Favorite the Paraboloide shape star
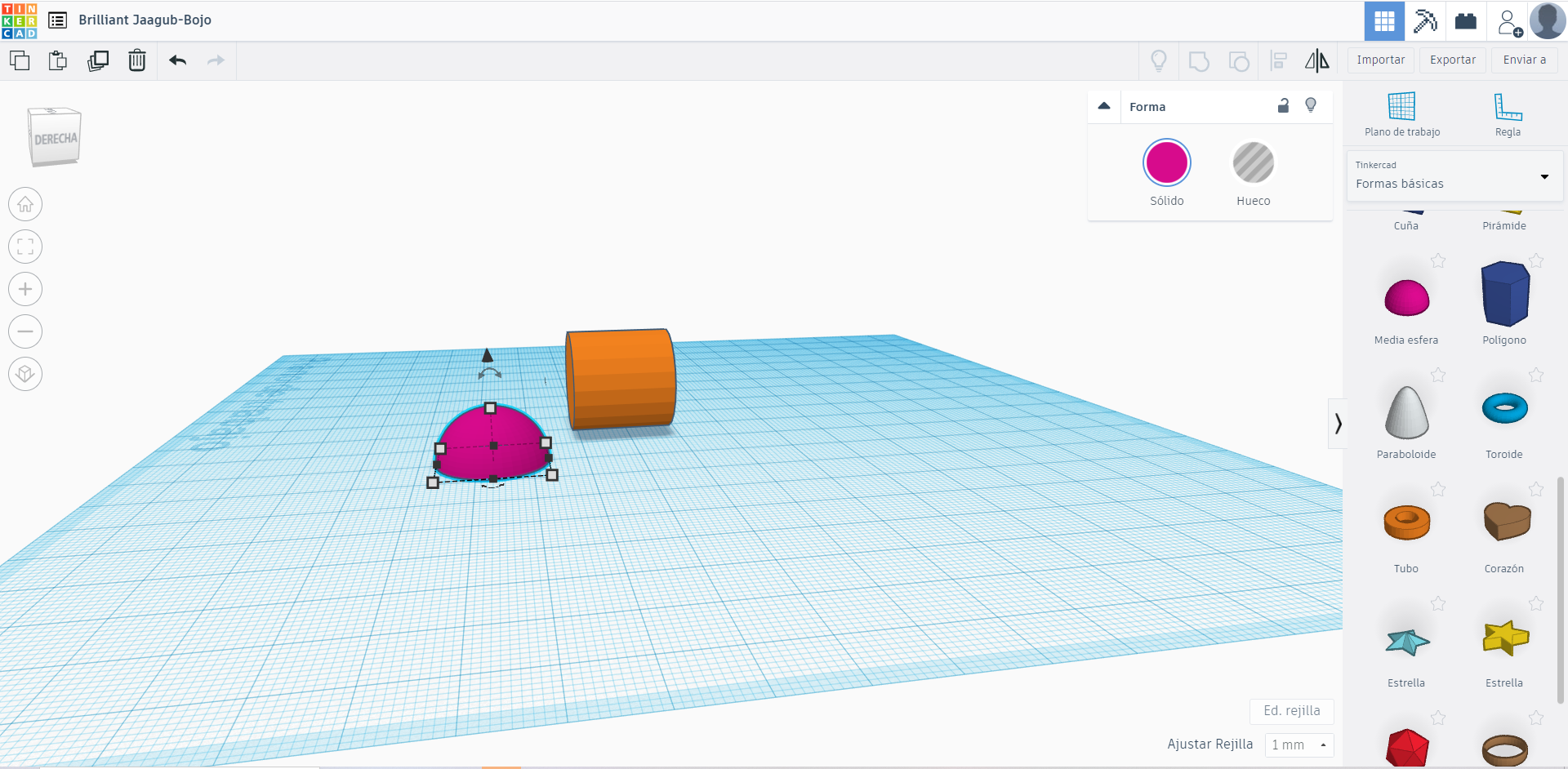Image resolution: width=1568 pixels, height=769 pixels. [1438, 375]
